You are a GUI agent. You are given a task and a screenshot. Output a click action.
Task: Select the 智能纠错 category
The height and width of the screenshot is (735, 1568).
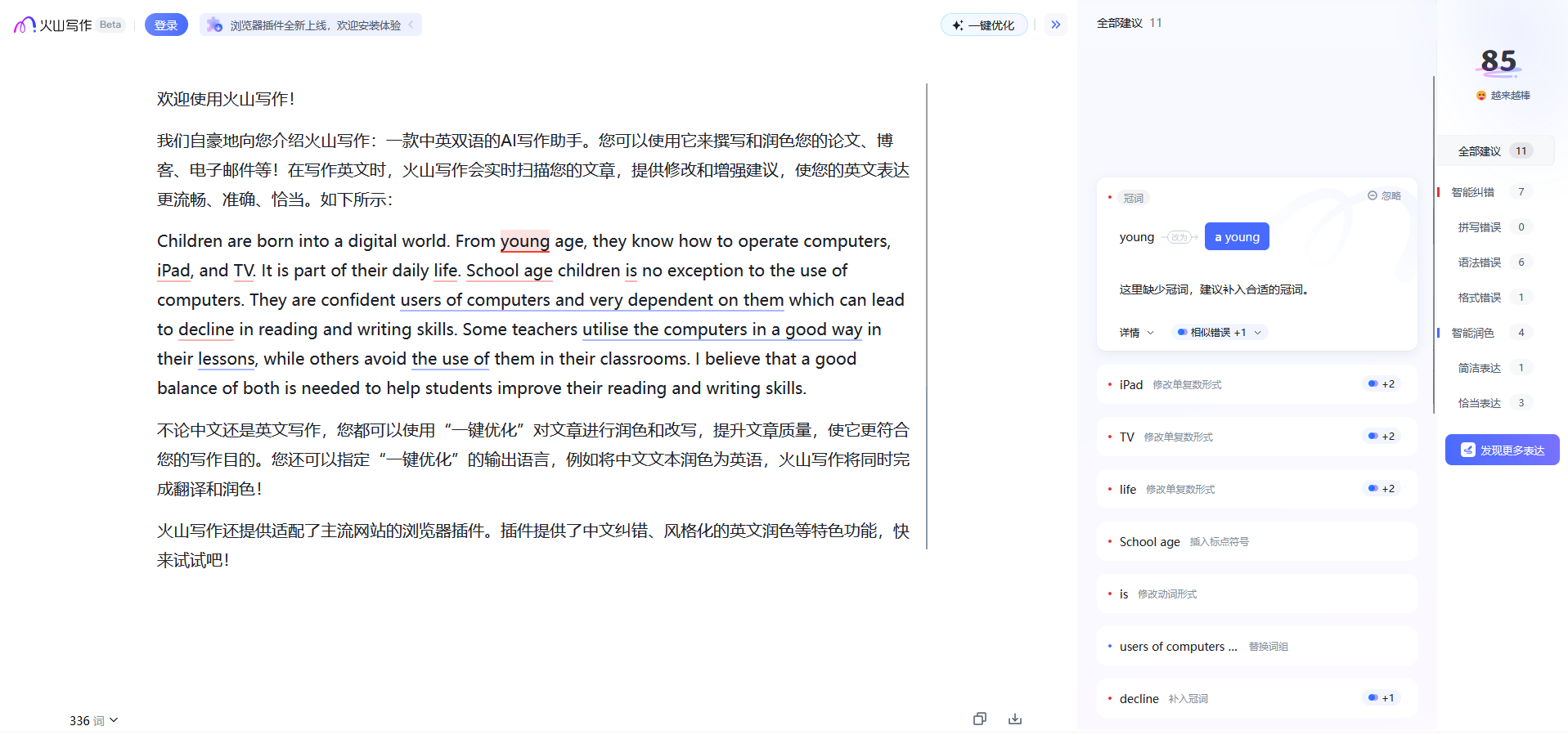[x=1487, y=192]
